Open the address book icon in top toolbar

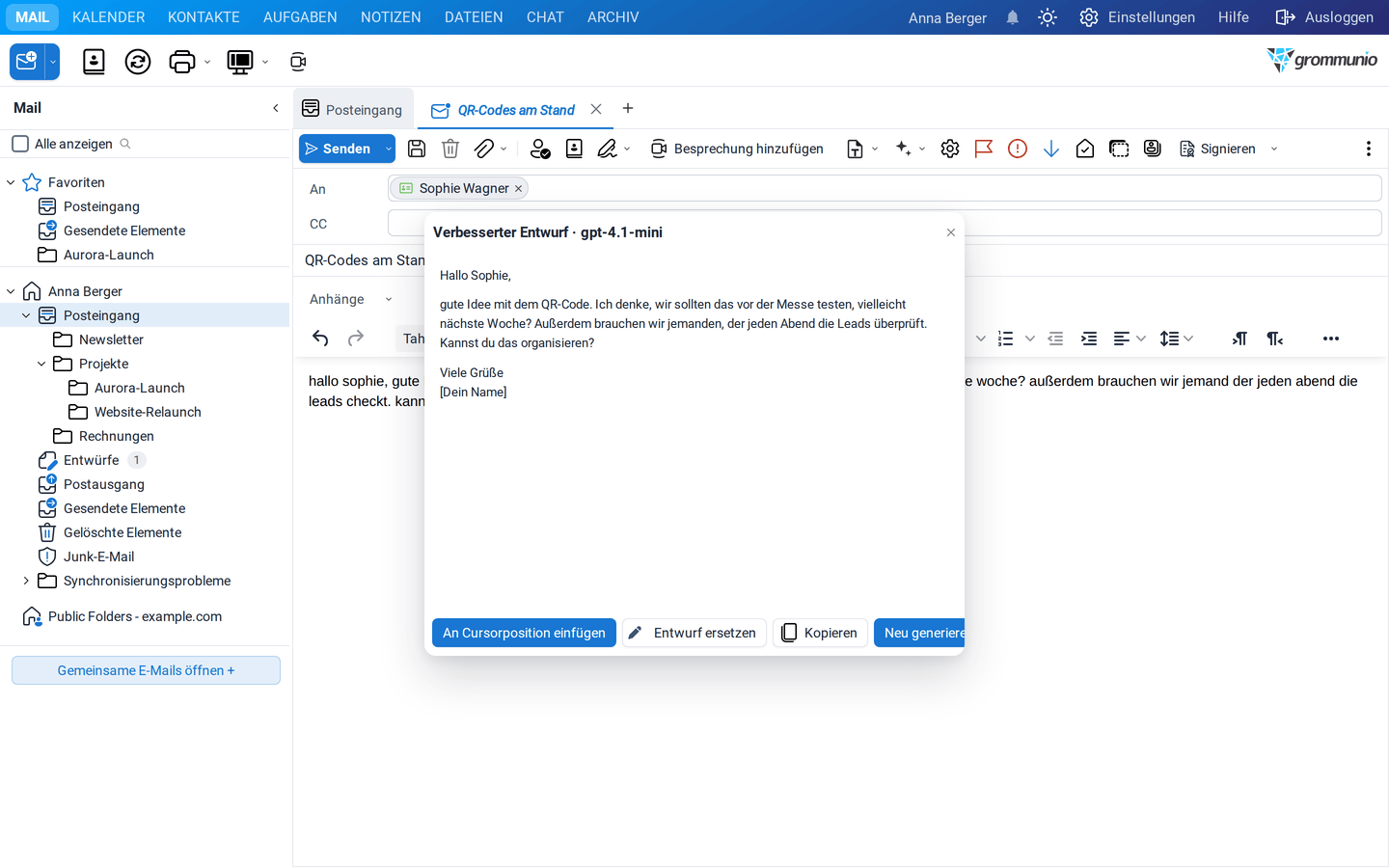click(94, 62)
